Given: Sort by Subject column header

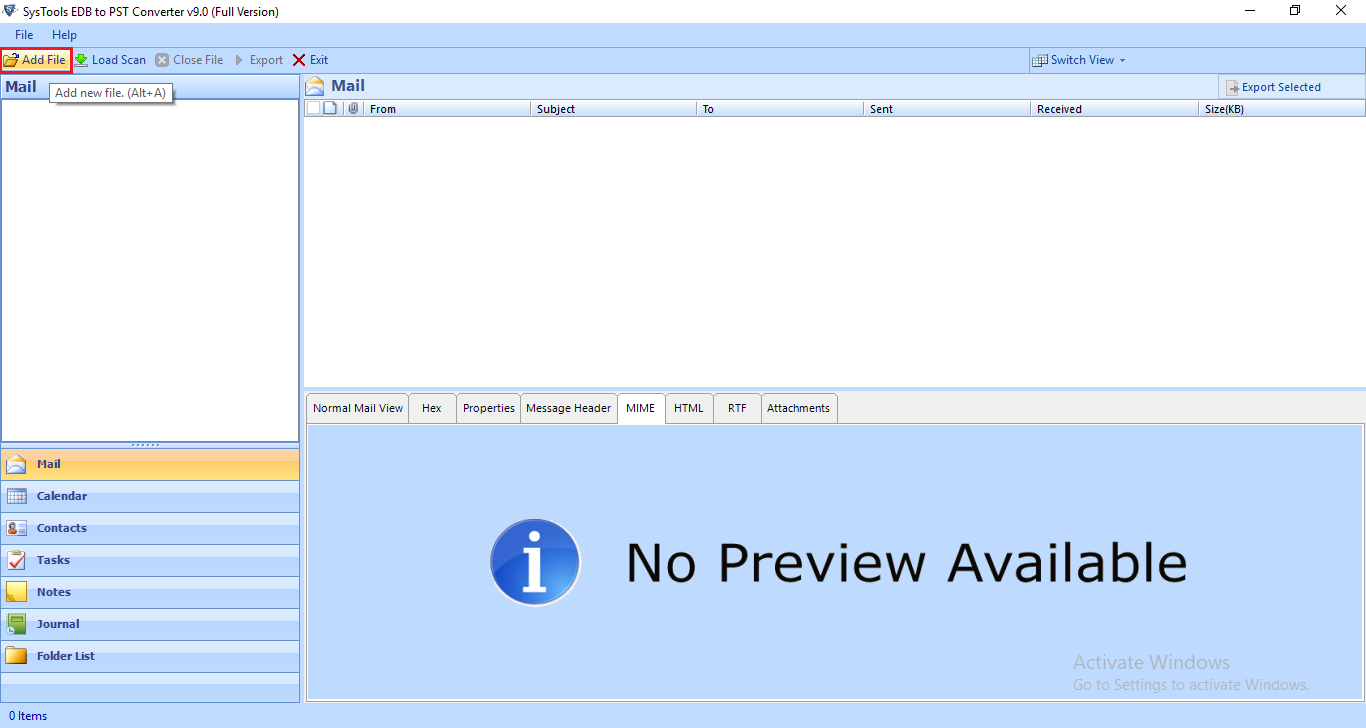Looking at the screenshot, I should [x=613, y=109].
